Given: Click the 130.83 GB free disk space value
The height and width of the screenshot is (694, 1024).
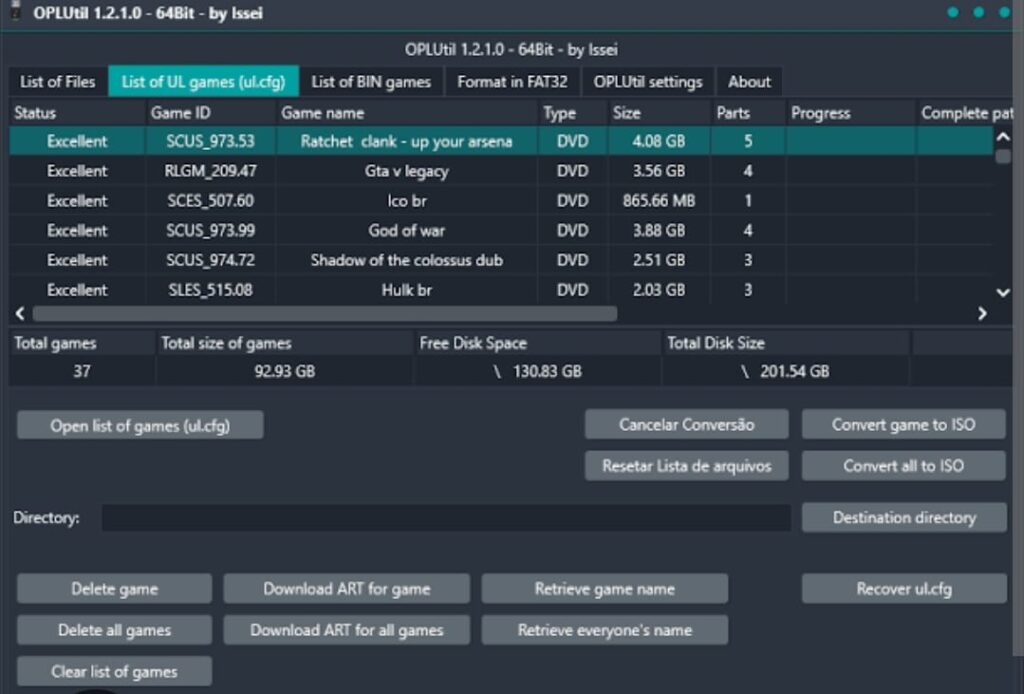Looking at the screenshot, I should coord(547,371).
